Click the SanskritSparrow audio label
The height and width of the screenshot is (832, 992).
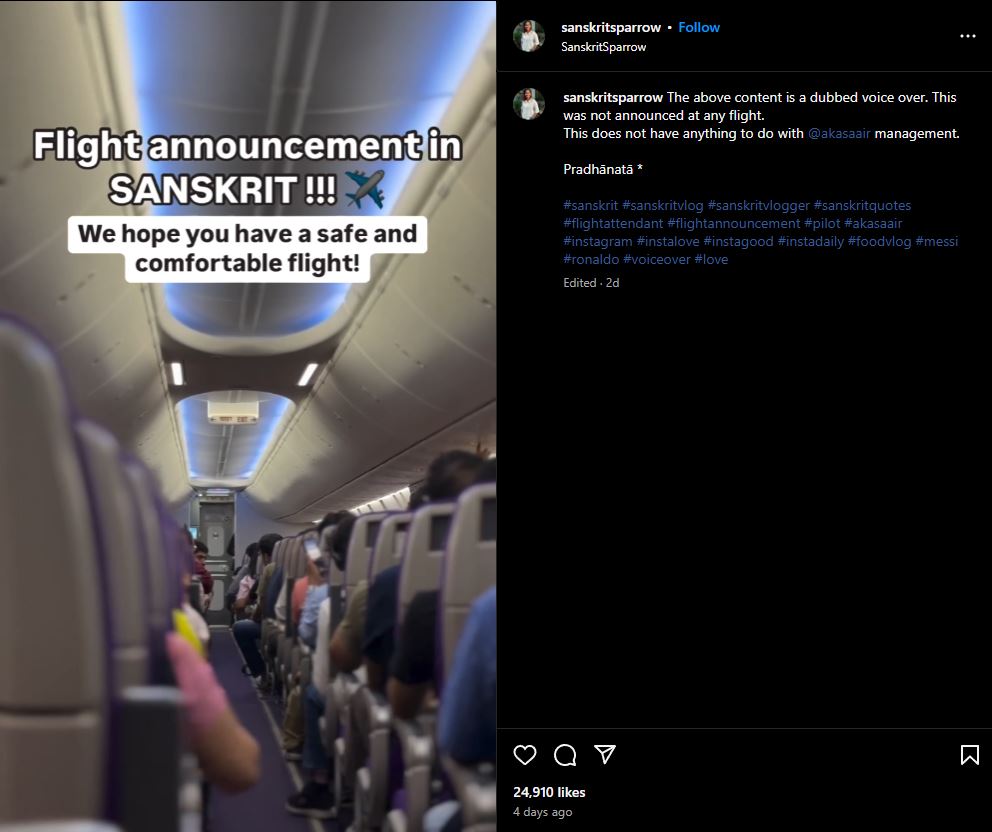point(604,47)
